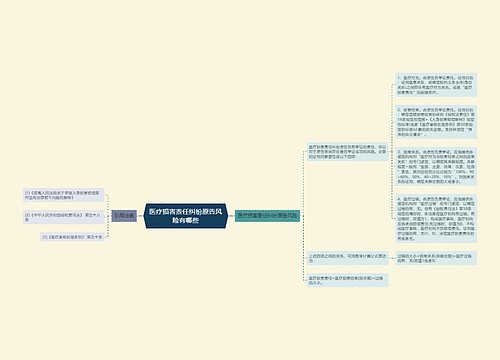Click dotted branch joining the four numbered nodes
This screenshot has height=360, width=500.
392,152
